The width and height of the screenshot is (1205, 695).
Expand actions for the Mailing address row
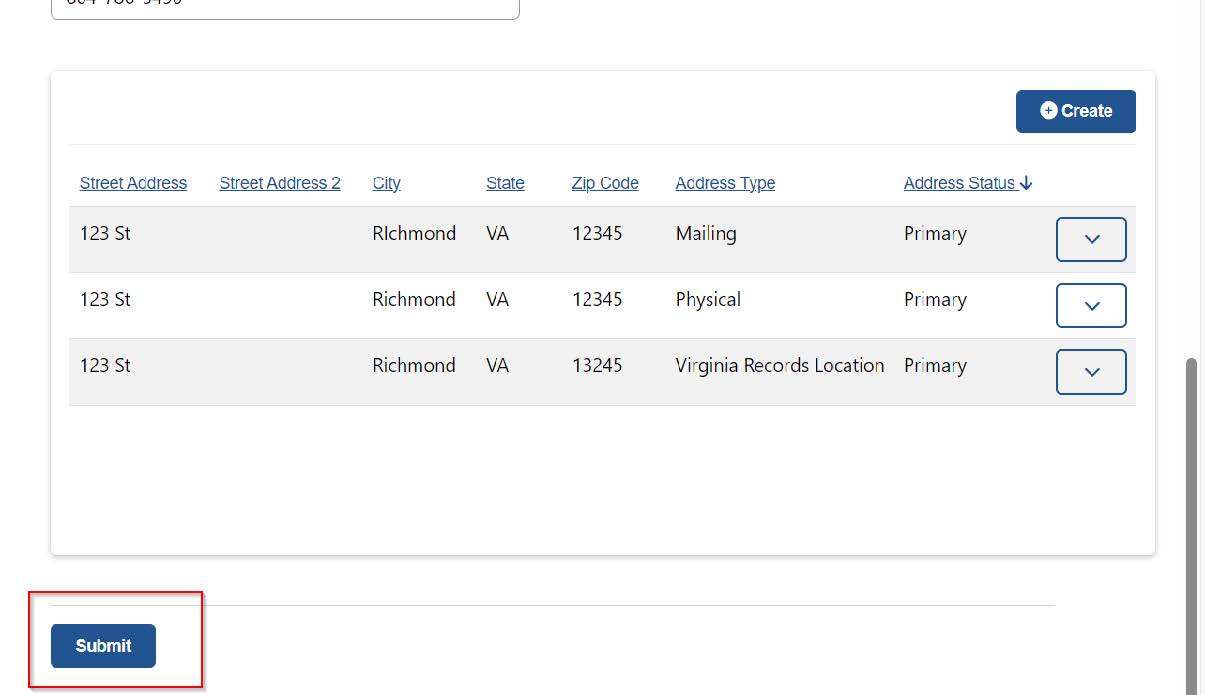pos(1091,239)
